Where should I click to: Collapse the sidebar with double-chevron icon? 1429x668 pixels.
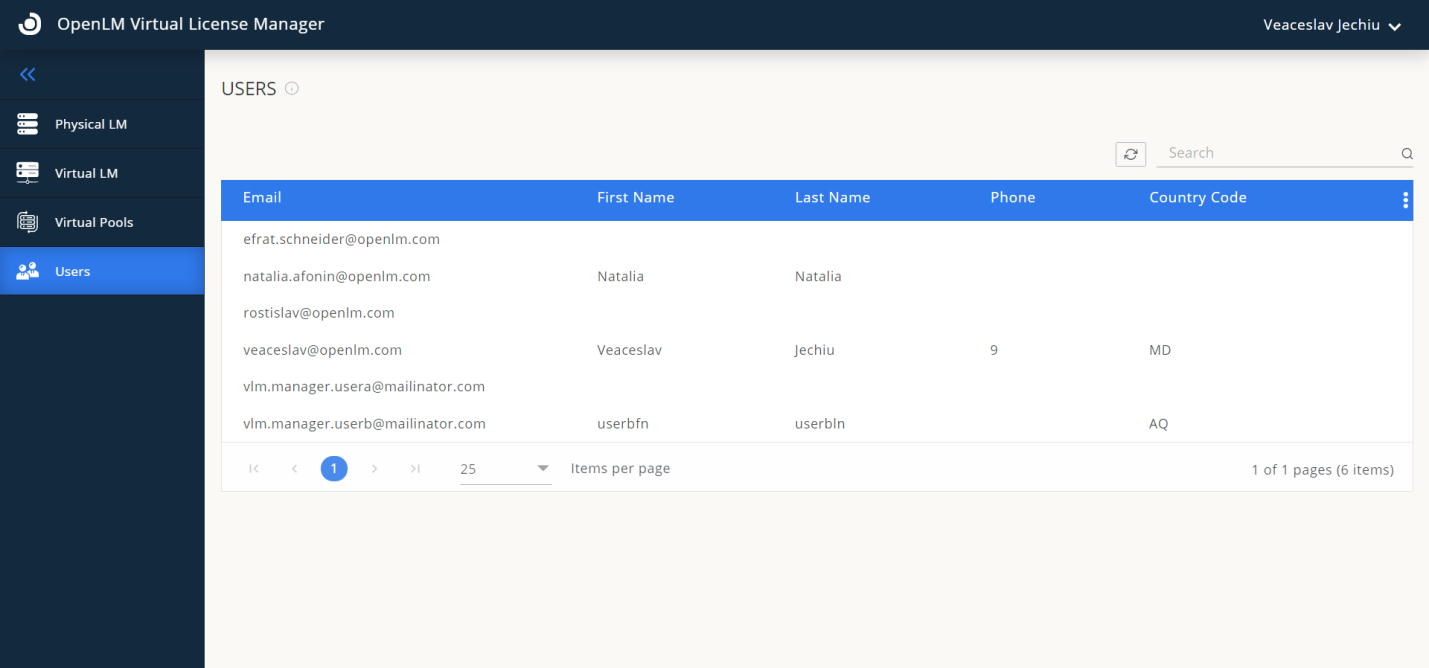28,75
